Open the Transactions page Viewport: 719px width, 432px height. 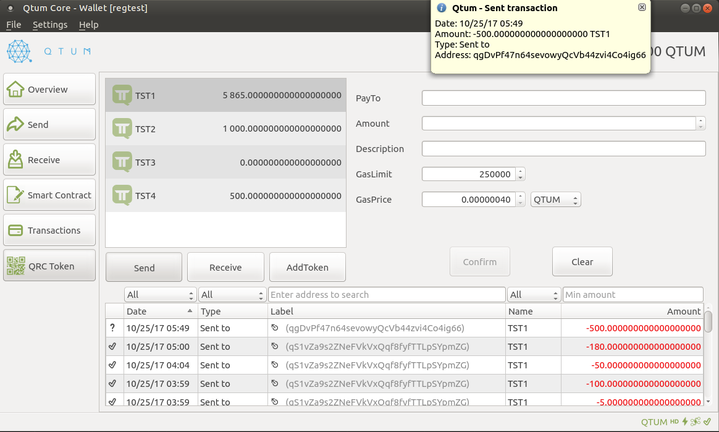pos(50,230)
